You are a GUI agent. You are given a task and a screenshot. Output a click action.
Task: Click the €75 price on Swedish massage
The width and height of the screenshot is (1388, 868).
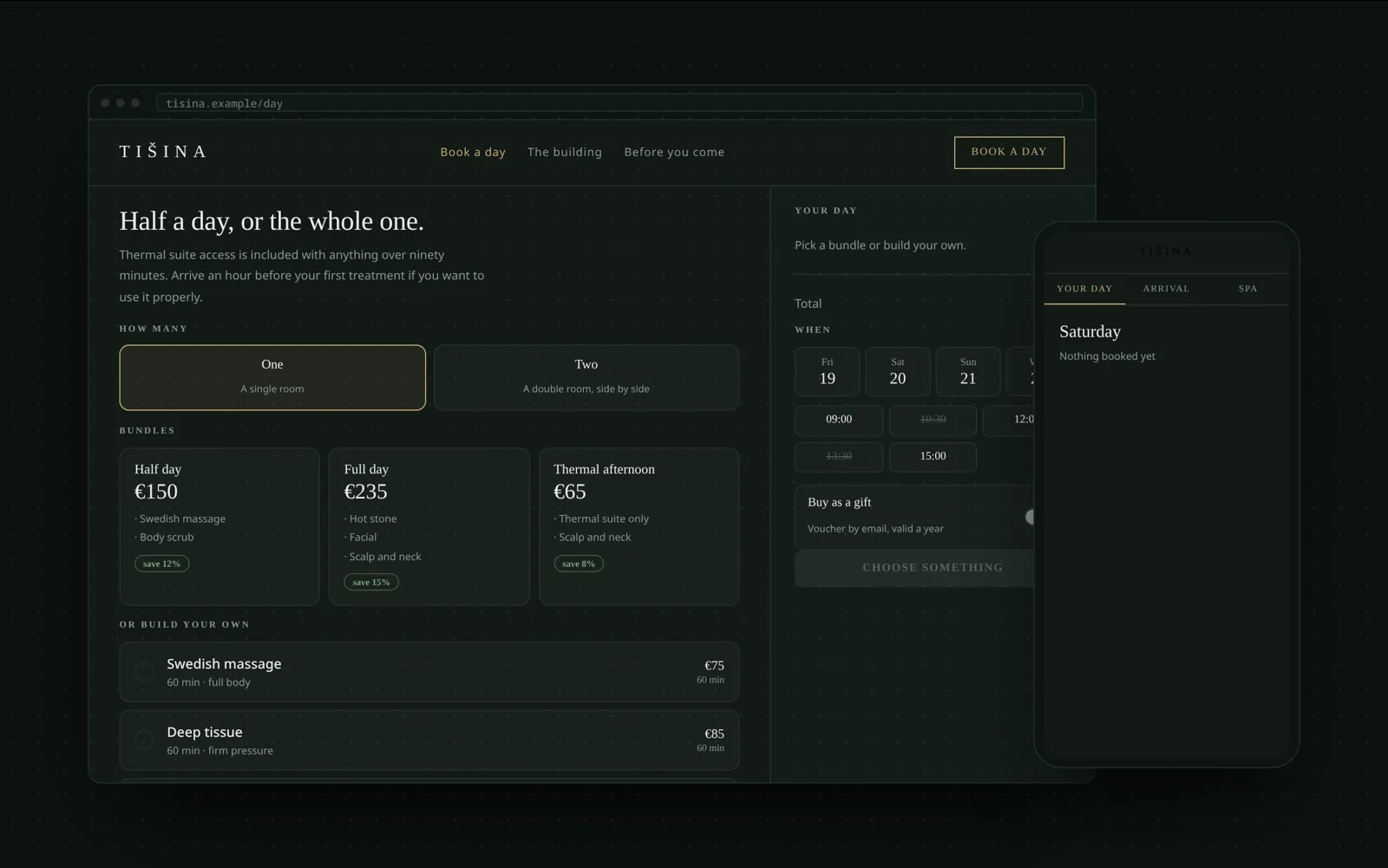click(714, 666)
